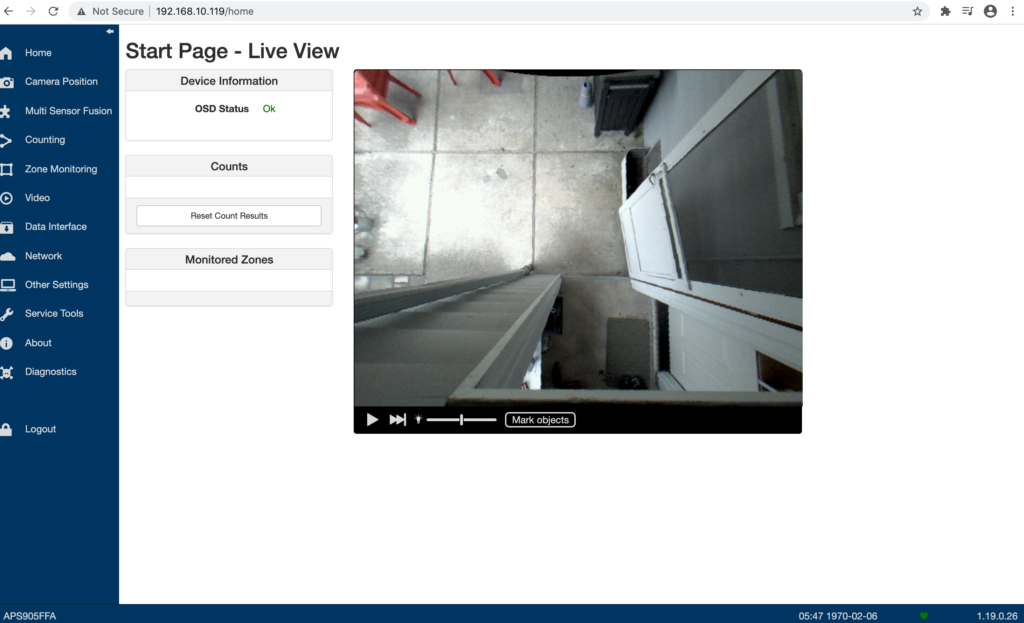This screenshot has height=623, width=1024.
Task: Click the brightness light icon
Action: [418, 420]
